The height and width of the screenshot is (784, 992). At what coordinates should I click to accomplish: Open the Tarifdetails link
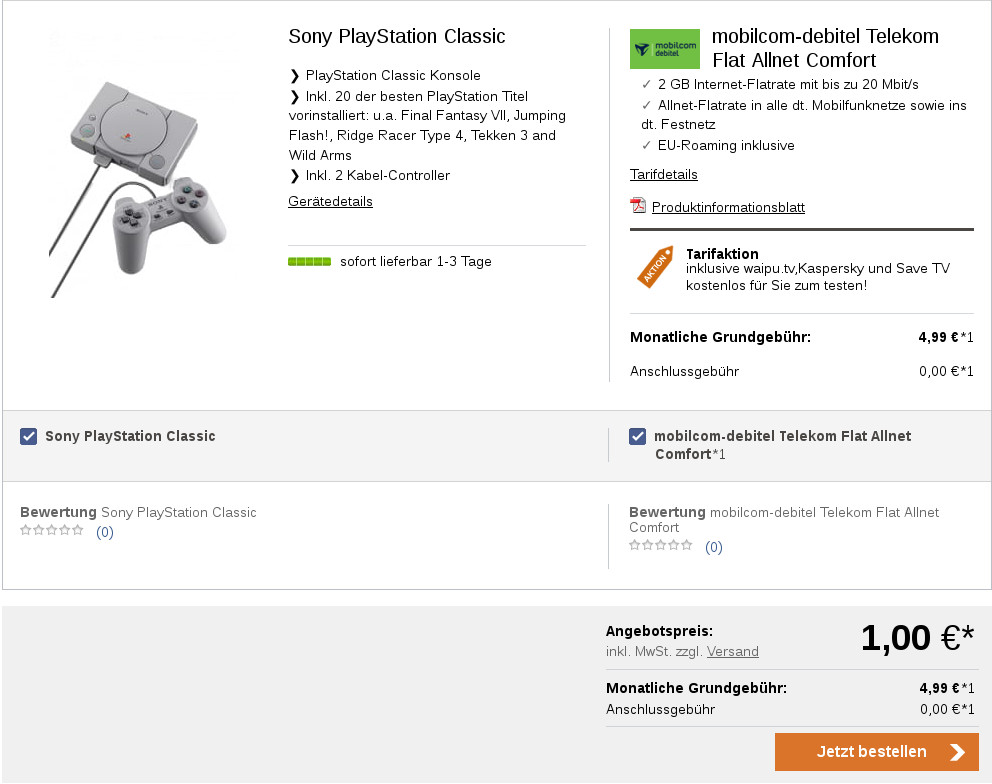click(x=664, y=174)
